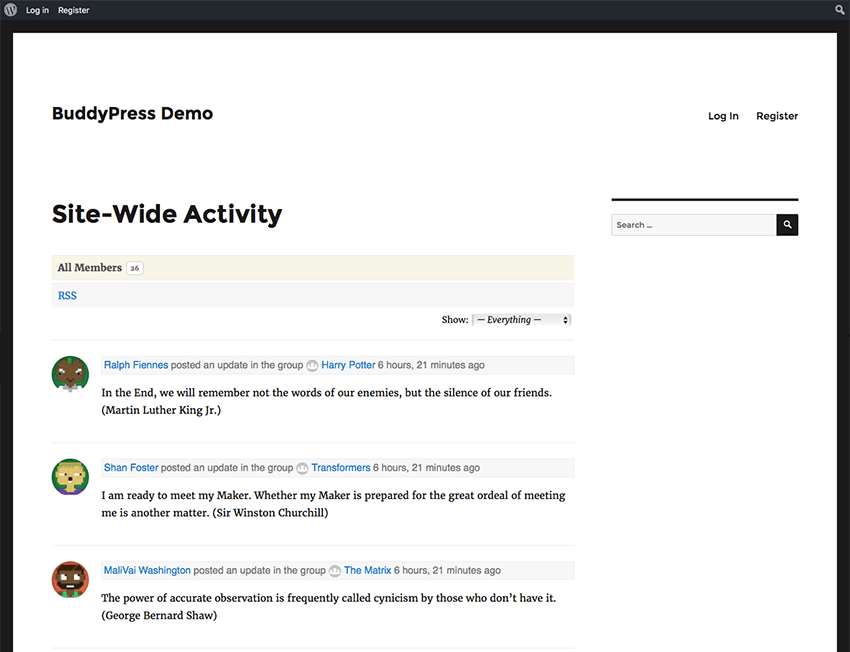Click The Matrix group avatar
Viewport: 850px width, 652px height.
coord(335,570)
